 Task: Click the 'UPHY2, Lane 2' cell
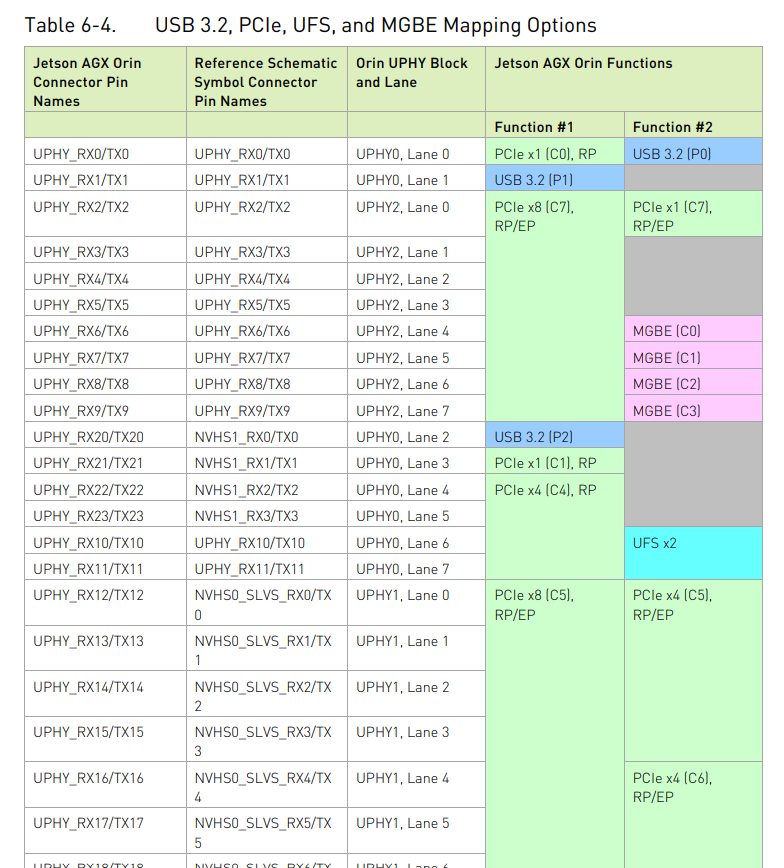416,276
